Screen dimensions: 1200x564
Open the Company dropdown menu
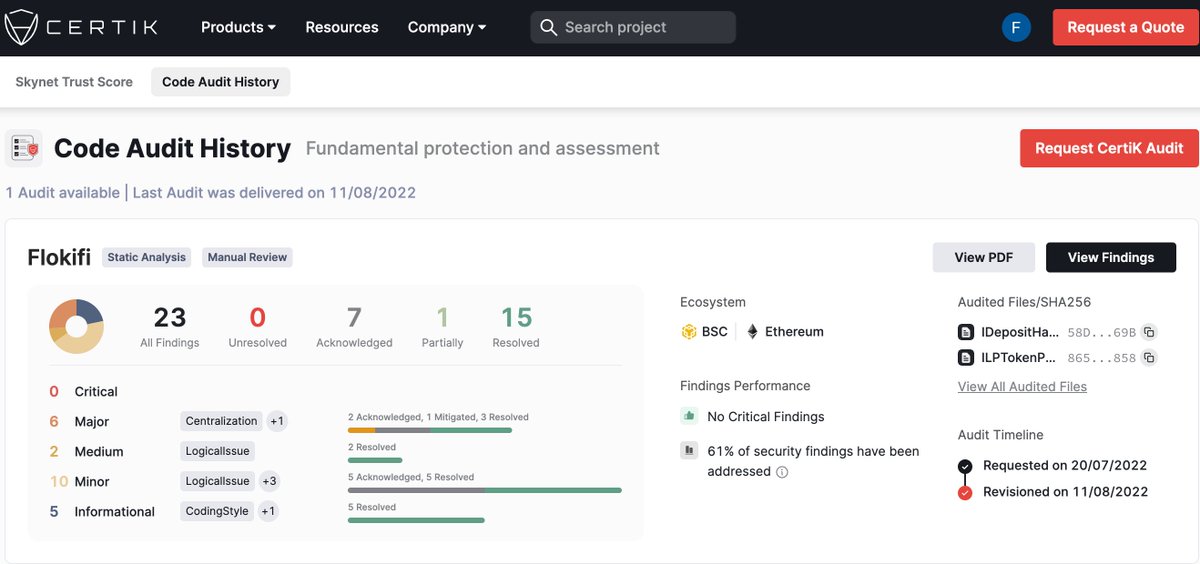coord(447,27)
